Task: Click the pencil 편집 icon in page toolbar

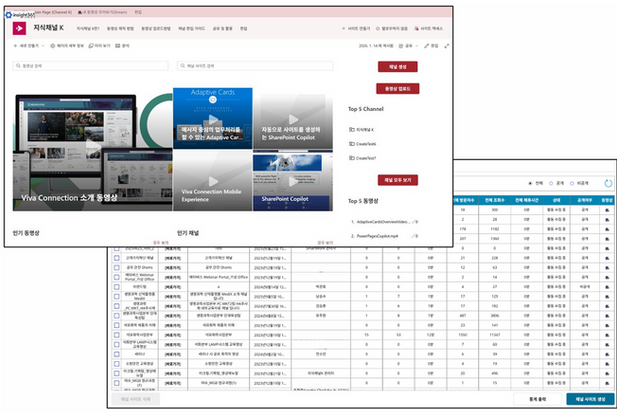Action: click(x=431, y=46)
